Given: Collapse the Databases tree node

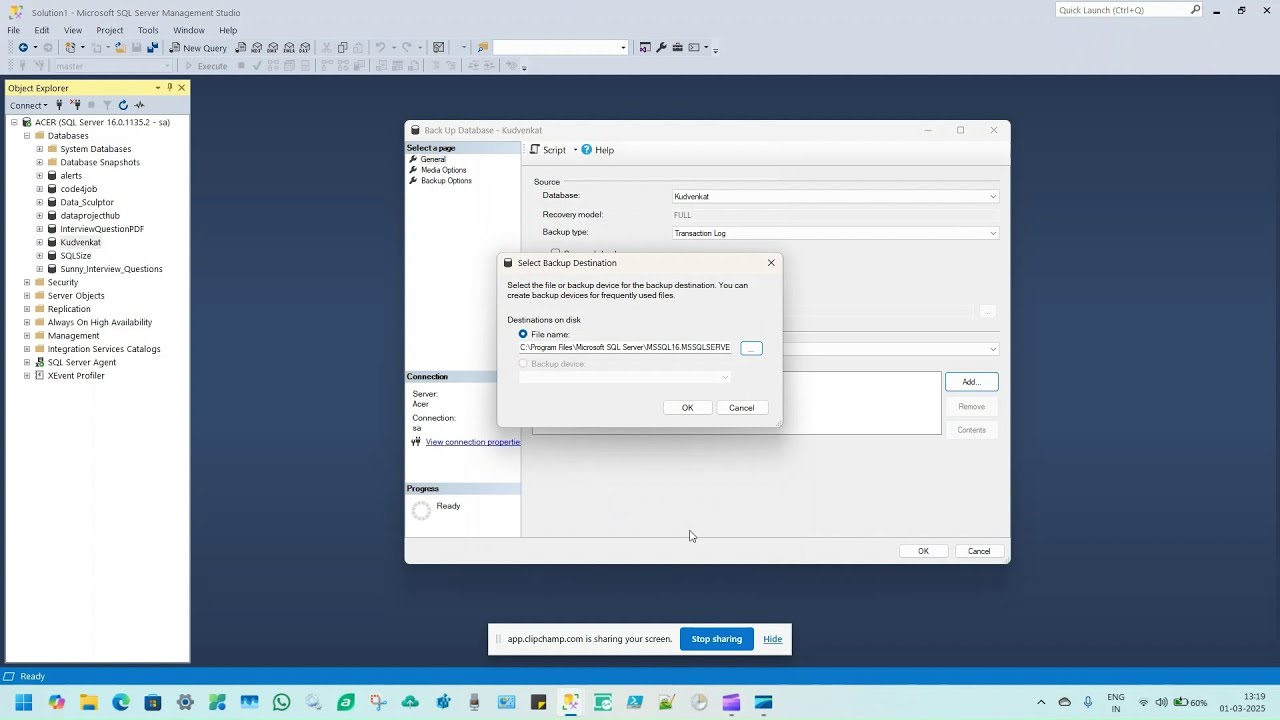Looking at the screenshot, I should click(x=27, y=136).
